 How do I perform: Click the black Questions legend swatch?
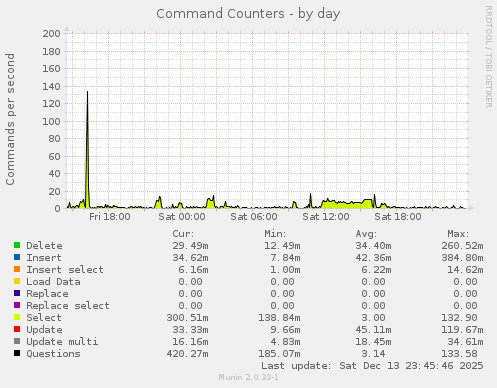click(17, 353)
